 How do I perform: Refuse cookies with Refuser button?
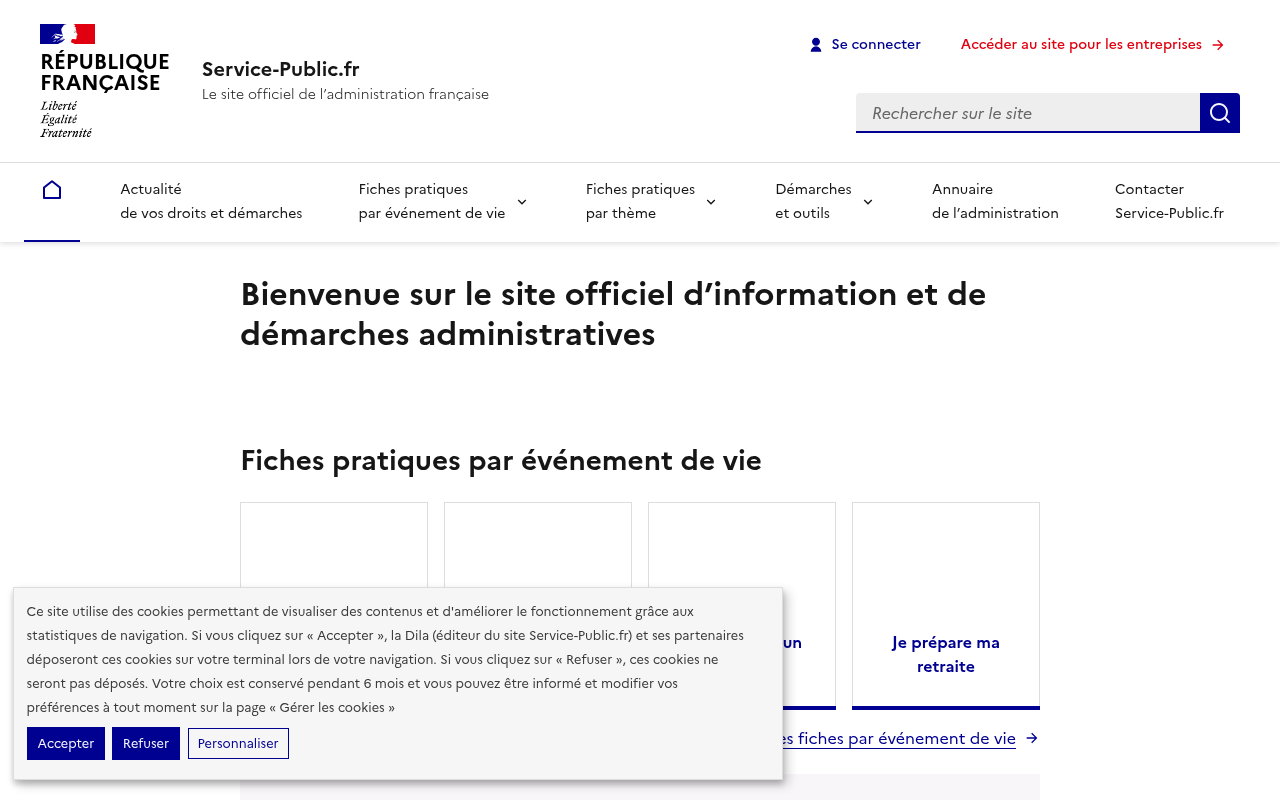(x=146, y=743)
